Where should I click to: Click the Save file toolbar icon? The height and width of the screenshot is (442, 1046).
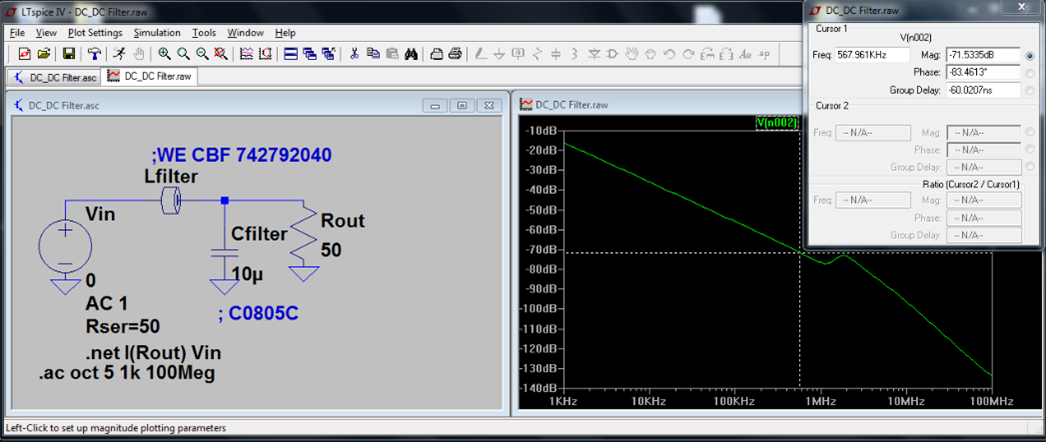[69, 53]
